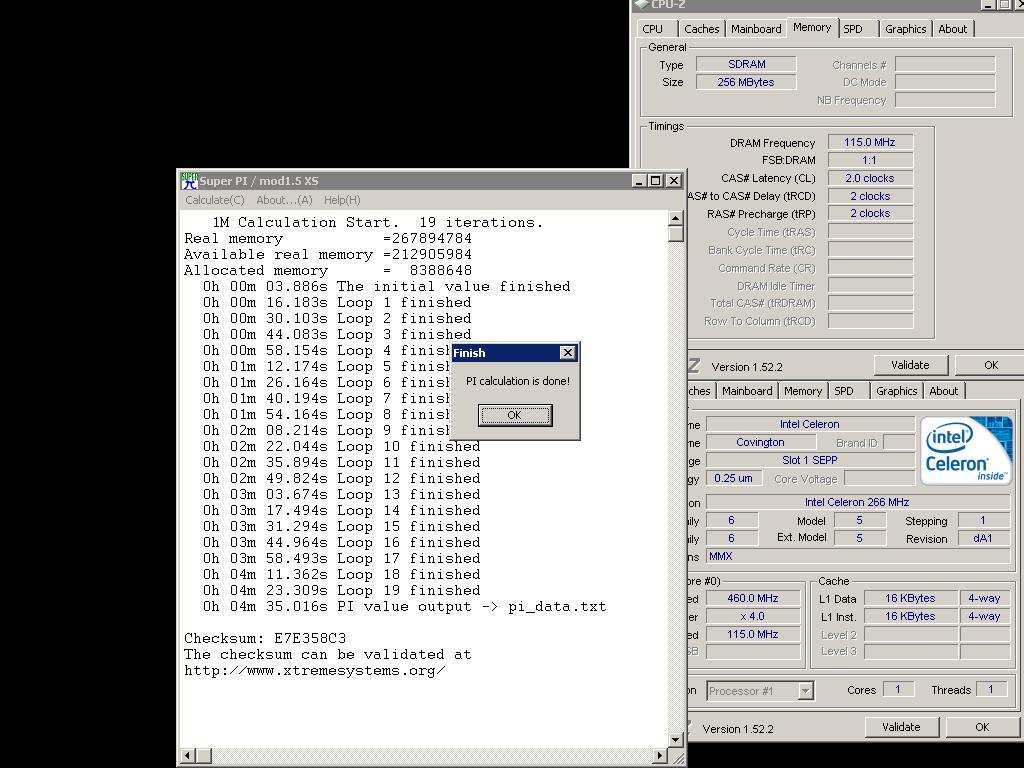Click OK in lower CPU-Z window

pyautogui.click(x=982, y=727)
